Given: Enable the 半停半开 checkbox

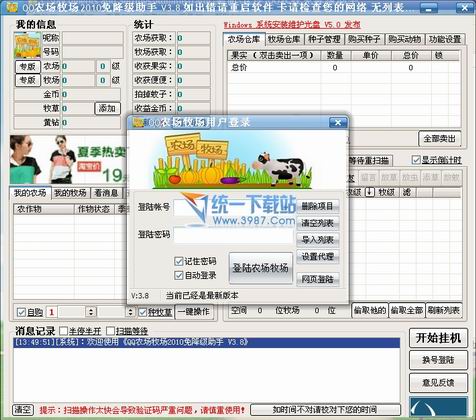Looking at the screenshot, I should (63, 331).
